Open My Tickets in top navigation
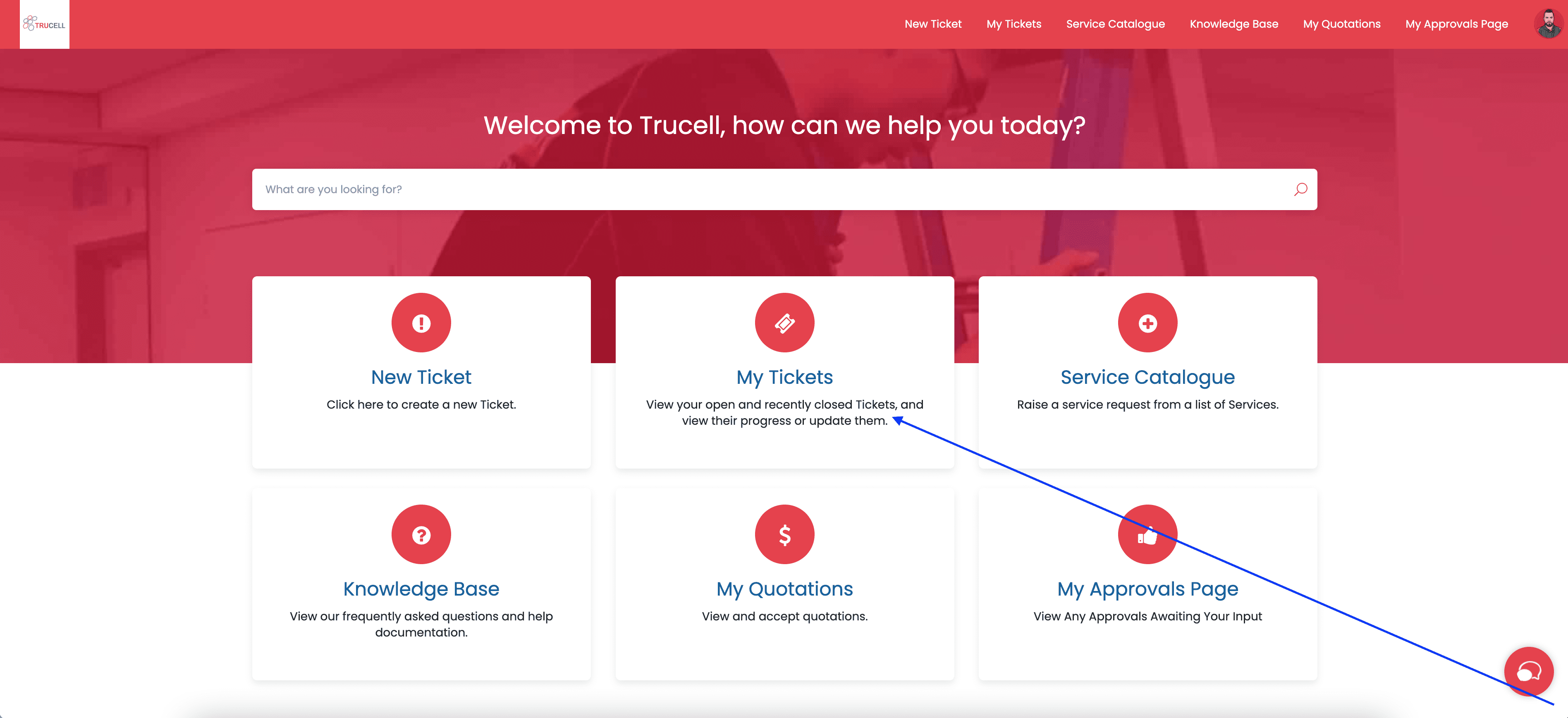Viewport: 1568px width, 718px height. 1013,24
